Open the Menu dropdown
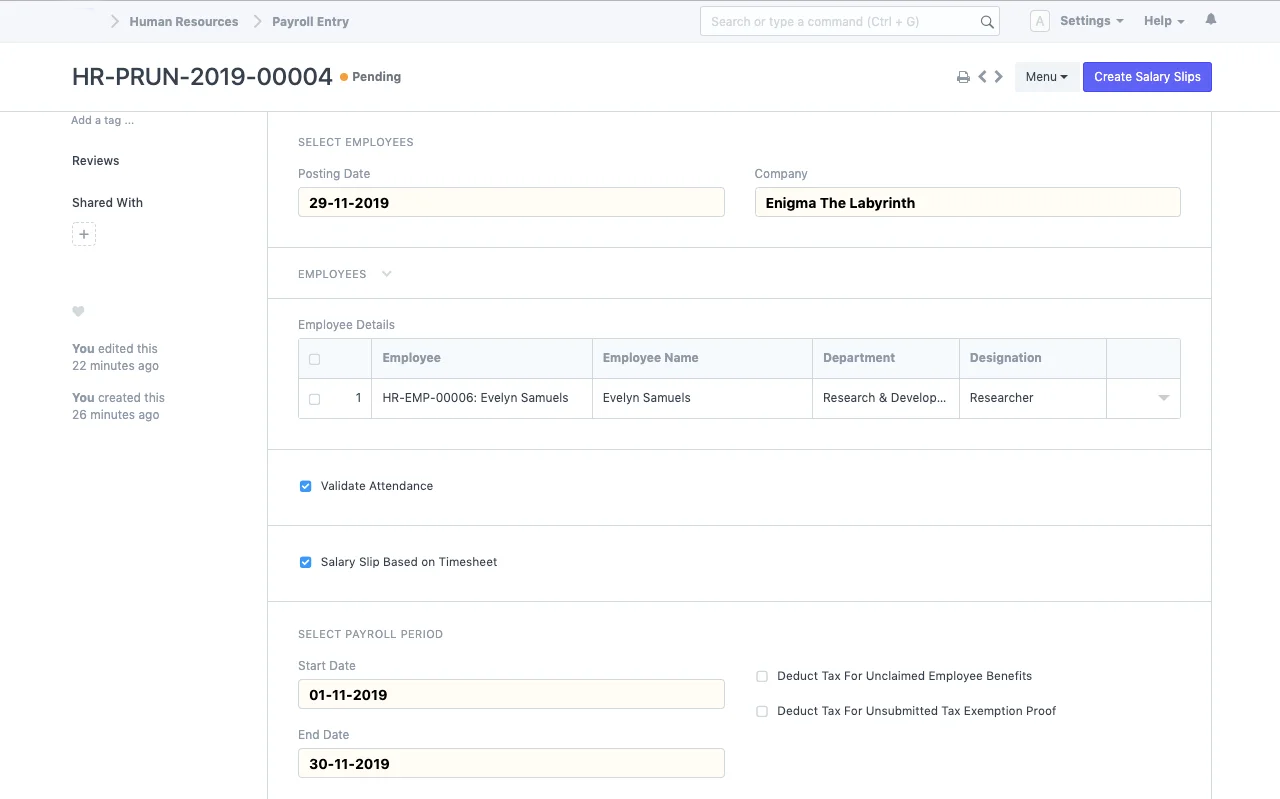1280x799 pixels. click(1046, 76)
